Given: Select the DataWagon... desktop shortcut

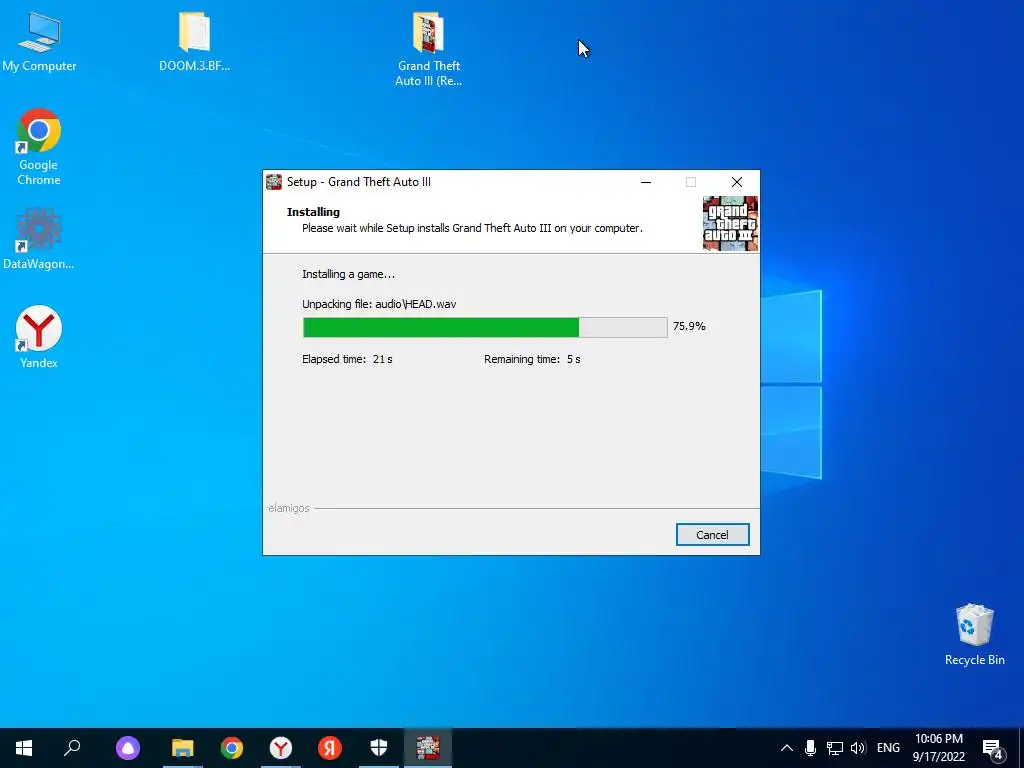Looking at the screenshot, I should click(39, 239).
